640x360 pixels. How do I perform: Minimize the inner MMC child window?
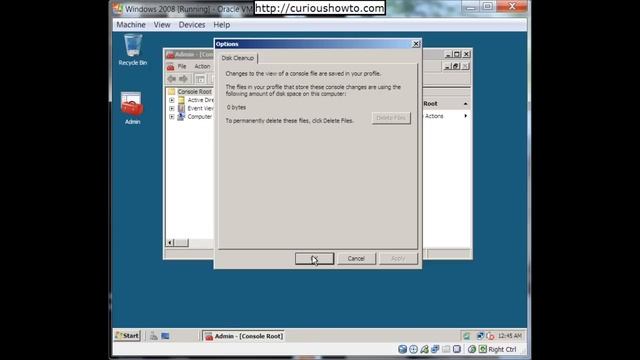[447, 66]
